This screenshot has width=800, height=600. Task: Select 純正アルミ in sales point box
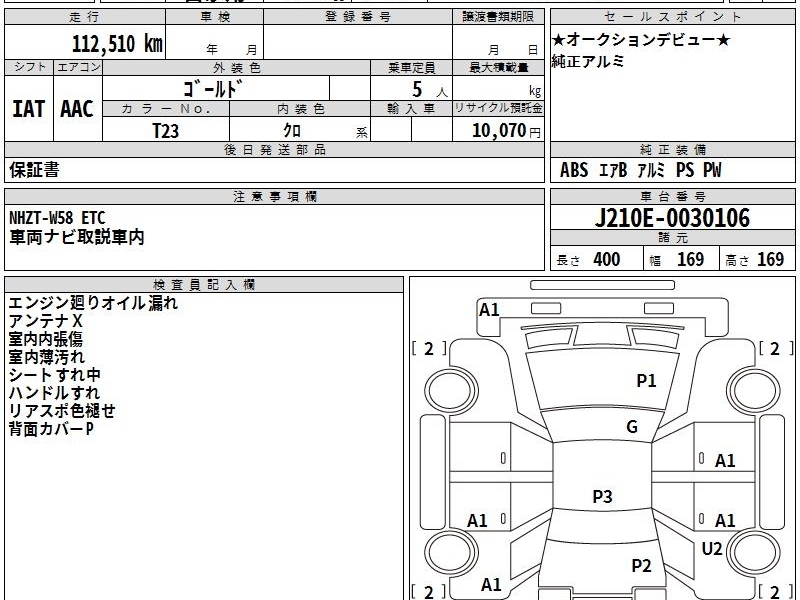point(587,61)
